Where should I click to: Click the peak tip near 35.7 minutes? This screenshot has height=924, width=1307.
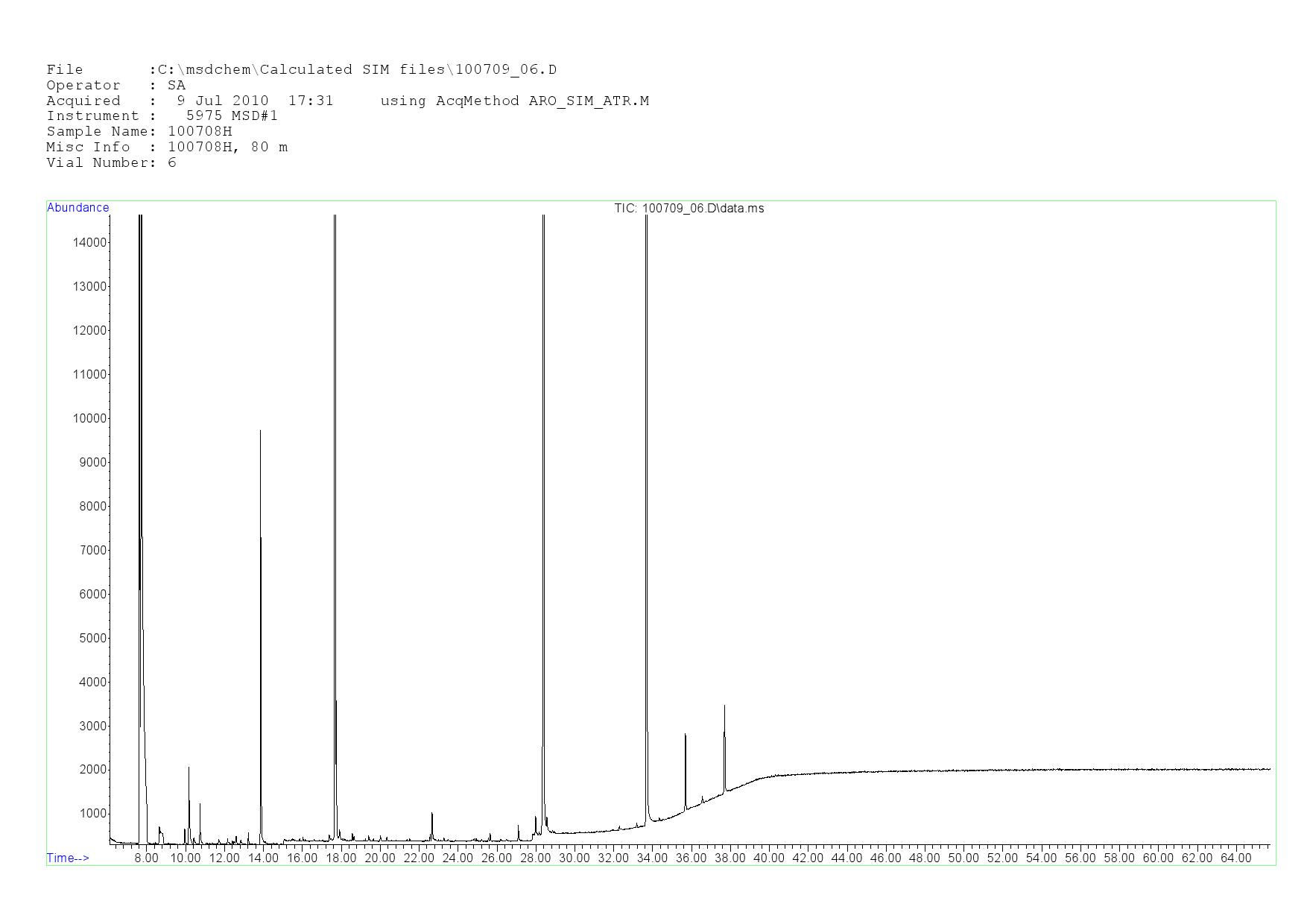tap(685, 735)
